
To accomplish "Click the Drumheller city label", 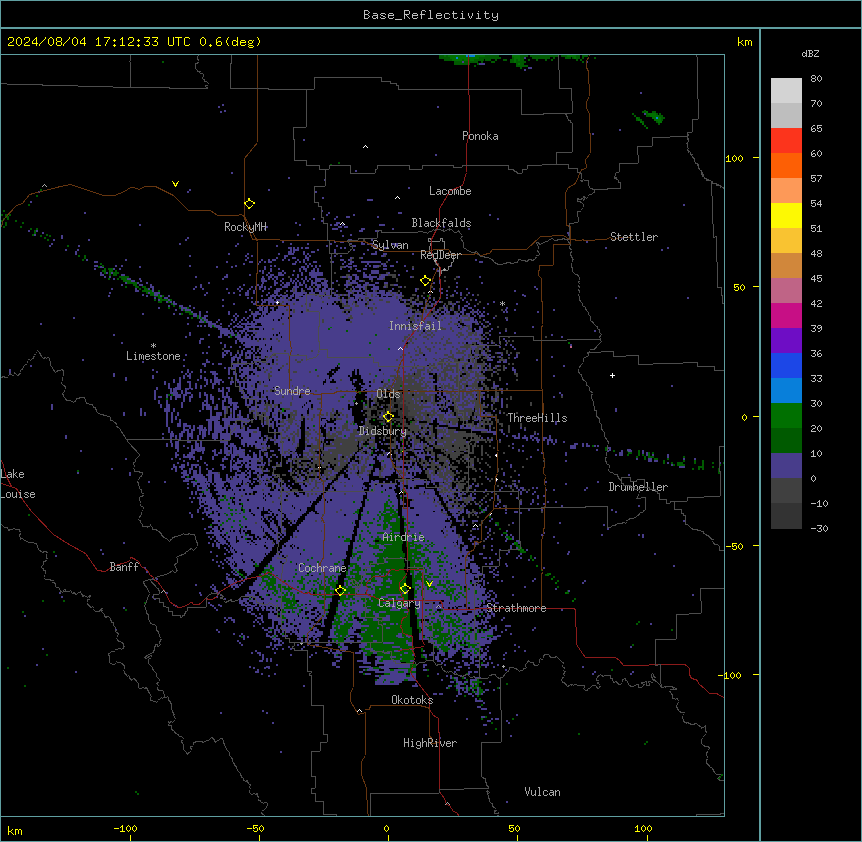I will click(x=638, y=487).
